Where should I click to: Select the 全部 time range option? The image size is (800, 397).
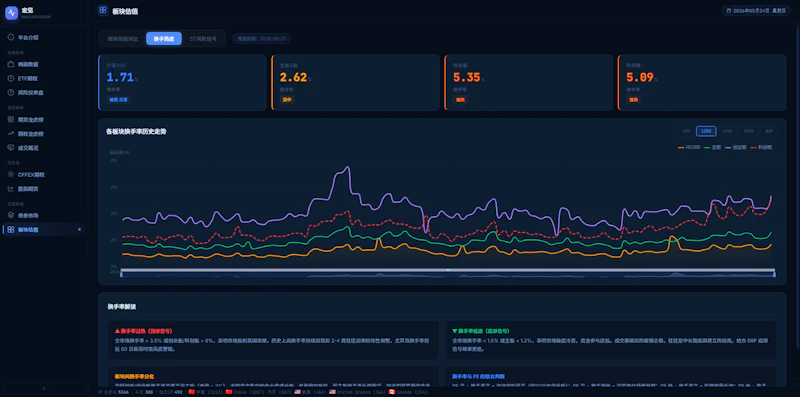click(768, 131)
